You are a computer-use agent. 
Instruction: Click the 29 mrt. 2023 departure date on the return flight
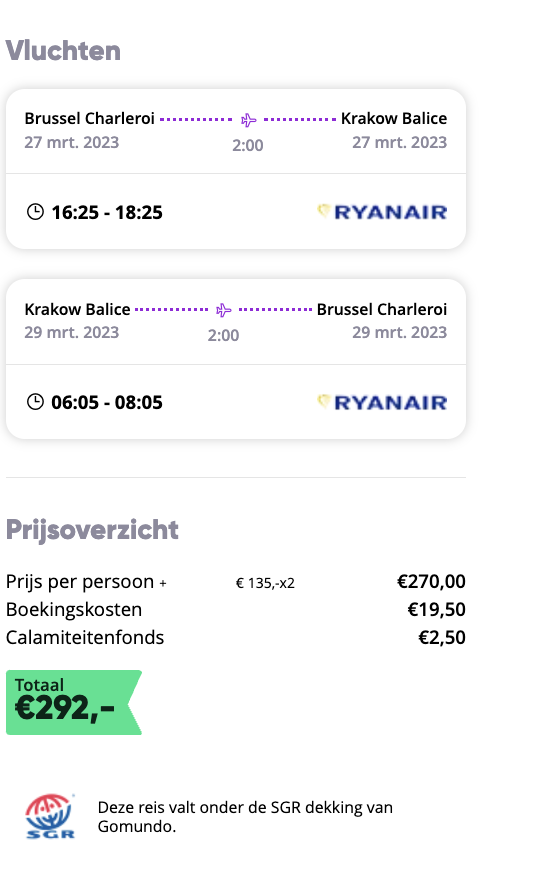72,332
